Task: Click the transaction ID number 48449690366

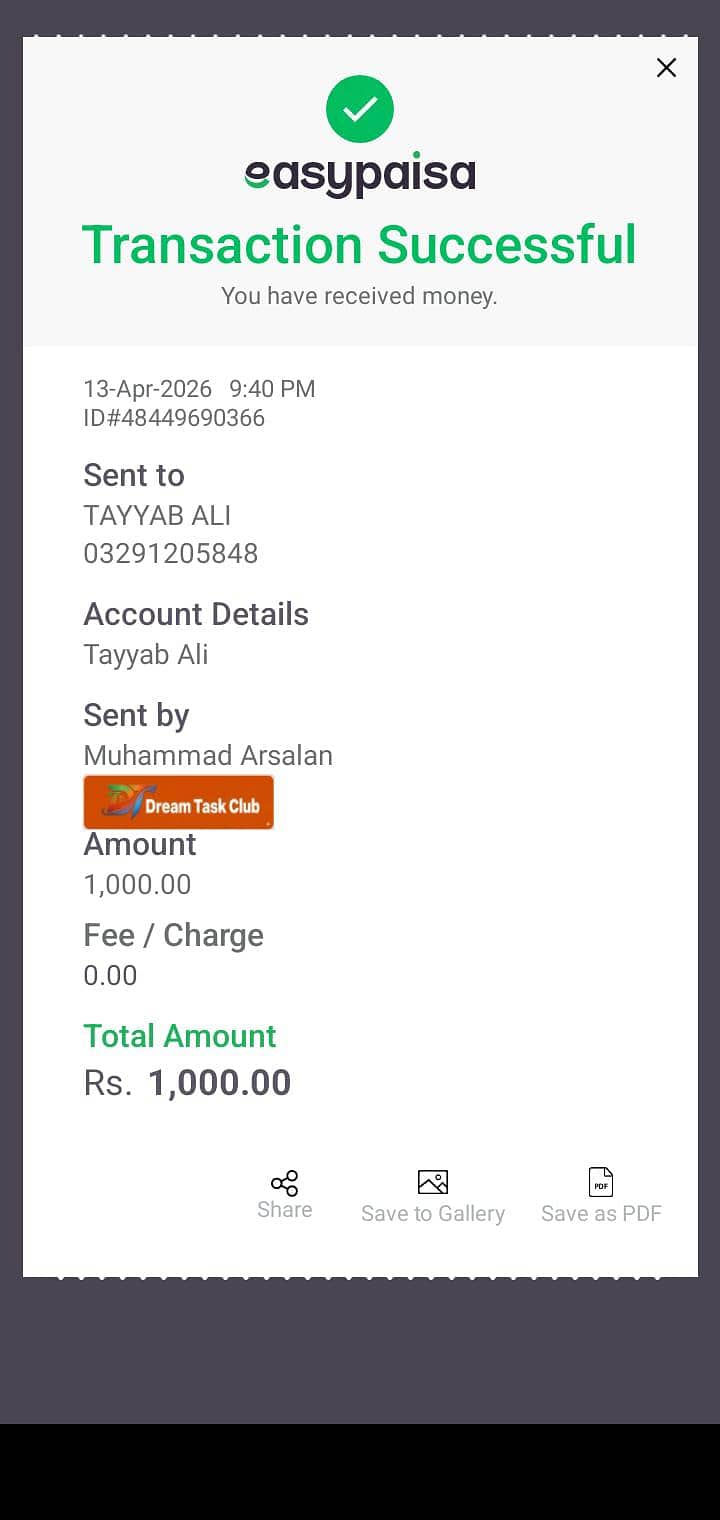Action: 174,418
